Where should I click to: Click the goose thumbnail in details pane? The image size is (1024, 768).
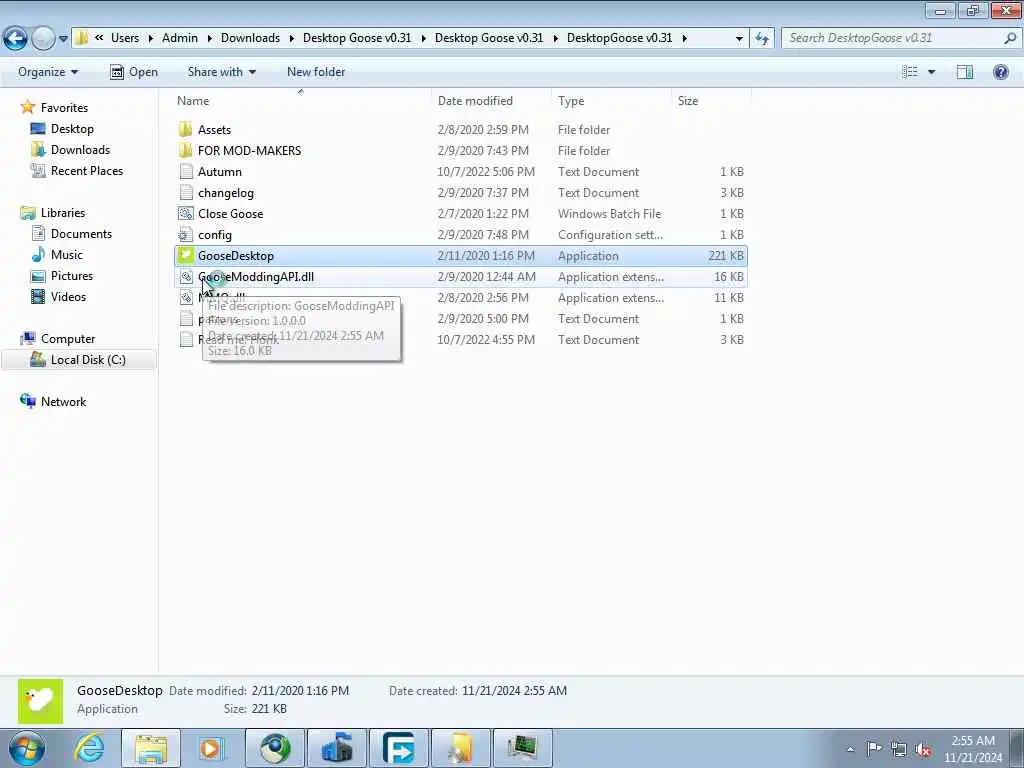[x=40, y=701]
